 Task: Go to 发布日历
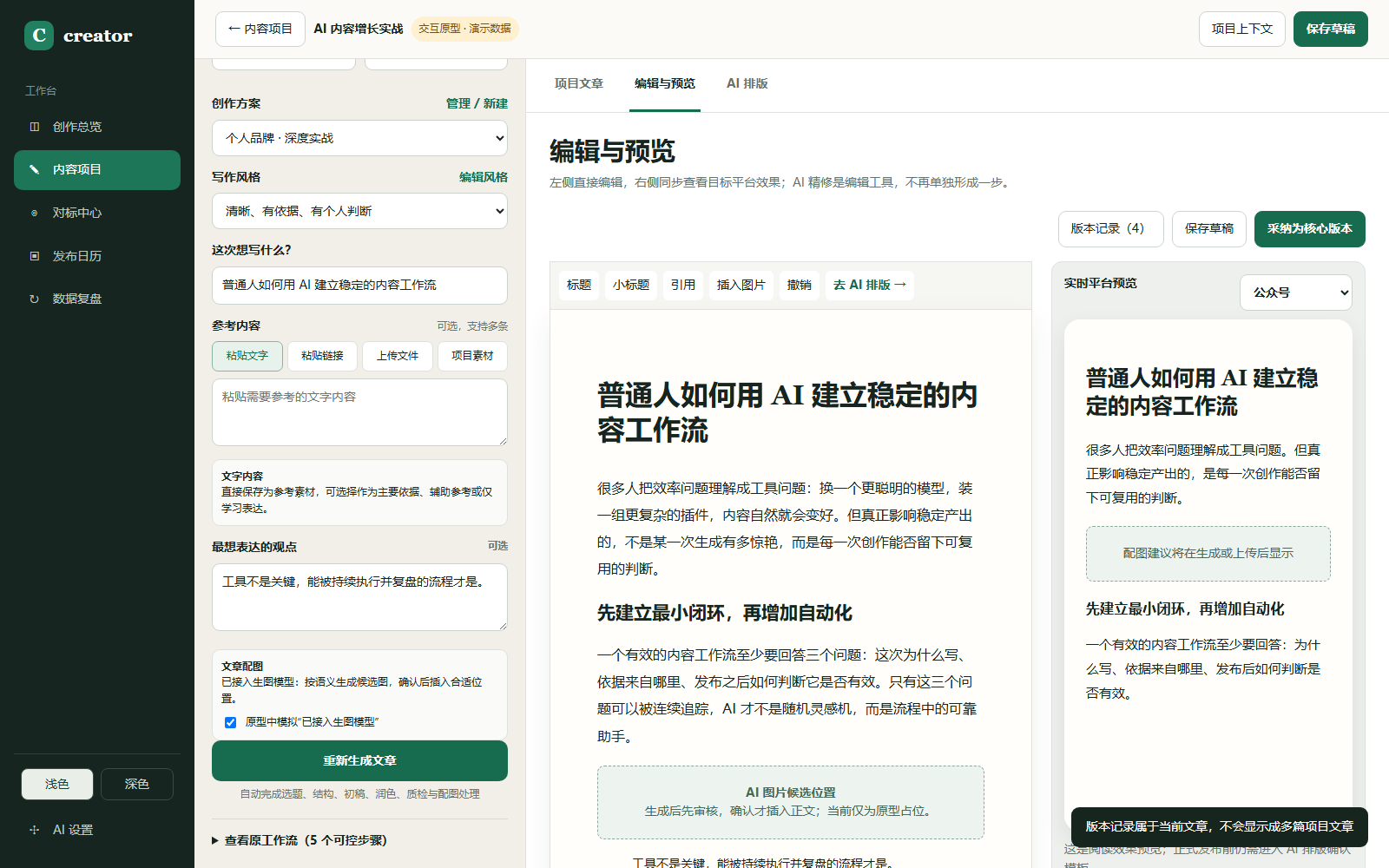coord(97,256)
